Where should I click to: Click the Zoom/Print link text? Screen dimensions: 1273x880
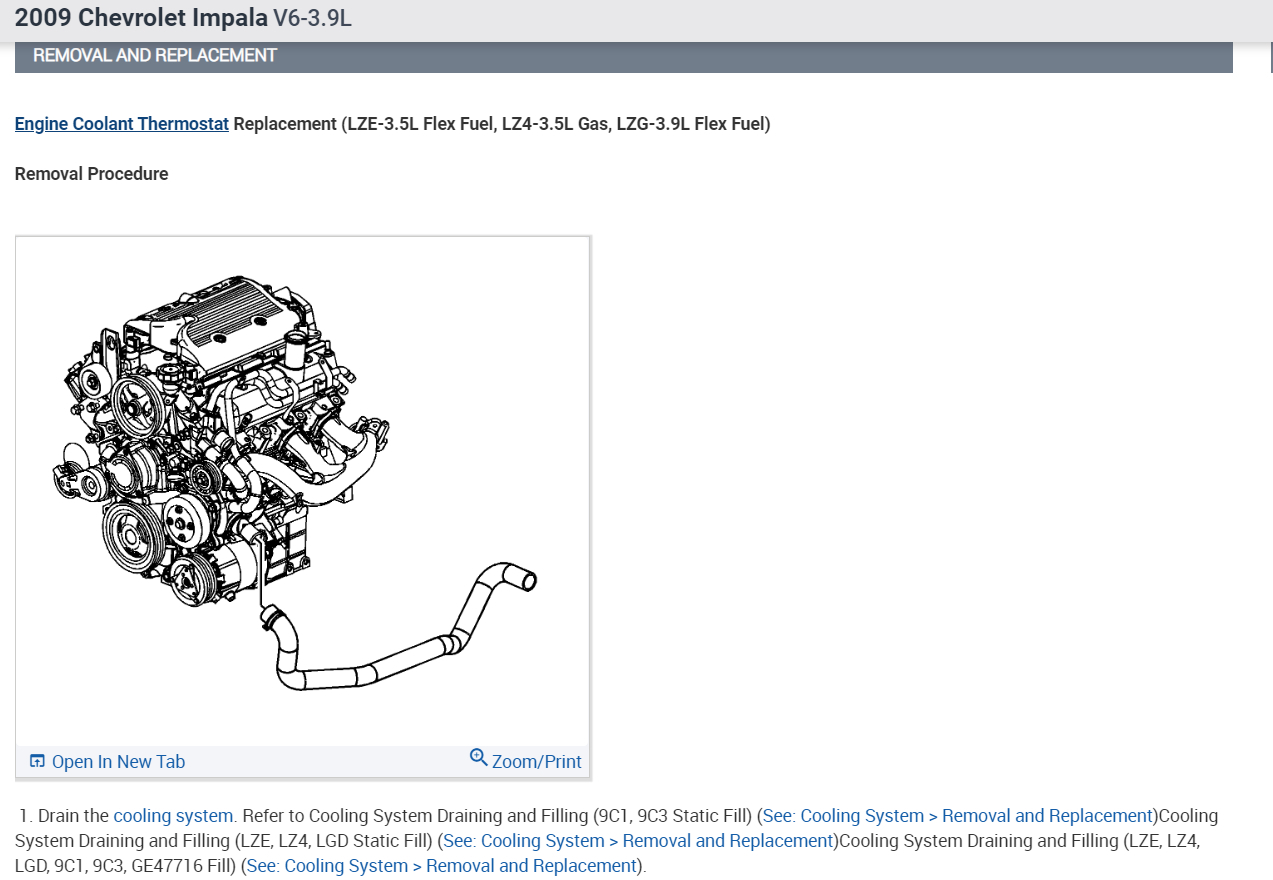click(x=537, y=762)
